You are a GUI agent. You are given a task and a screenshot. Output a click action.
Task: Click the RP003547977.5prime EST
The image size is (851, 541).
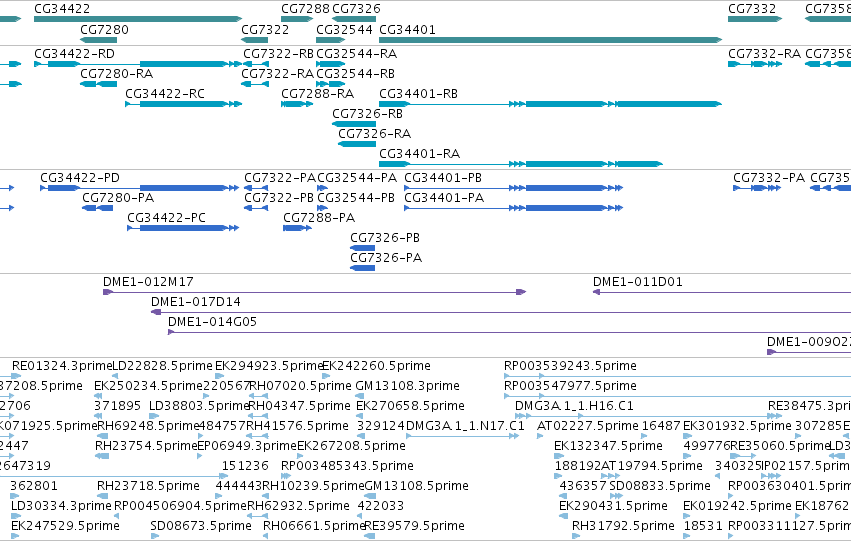pos(677,396)
